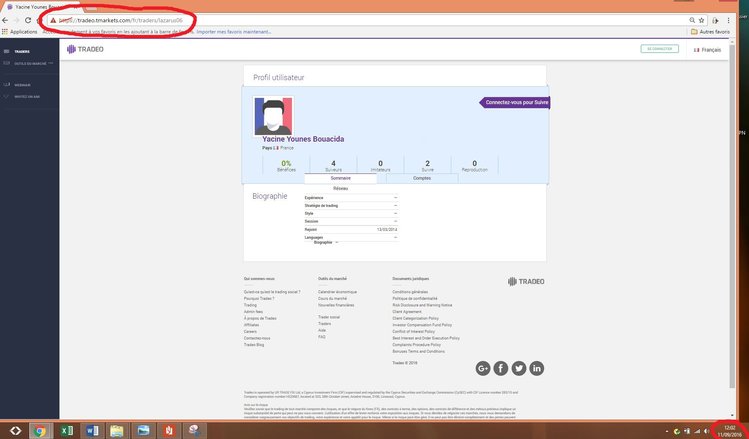Click the browser reload button

pos(30,20)
